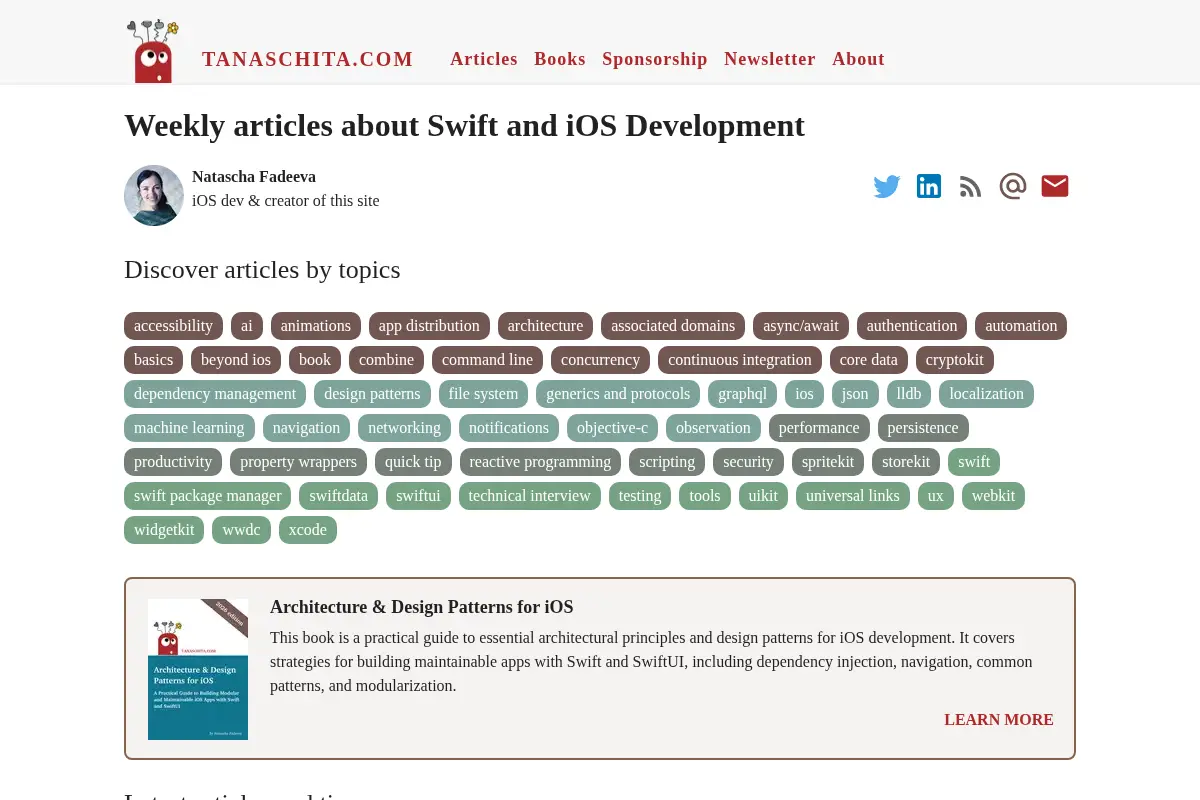Select the persistence tag
Viewport: 1200px width, 800px height.
923,428
